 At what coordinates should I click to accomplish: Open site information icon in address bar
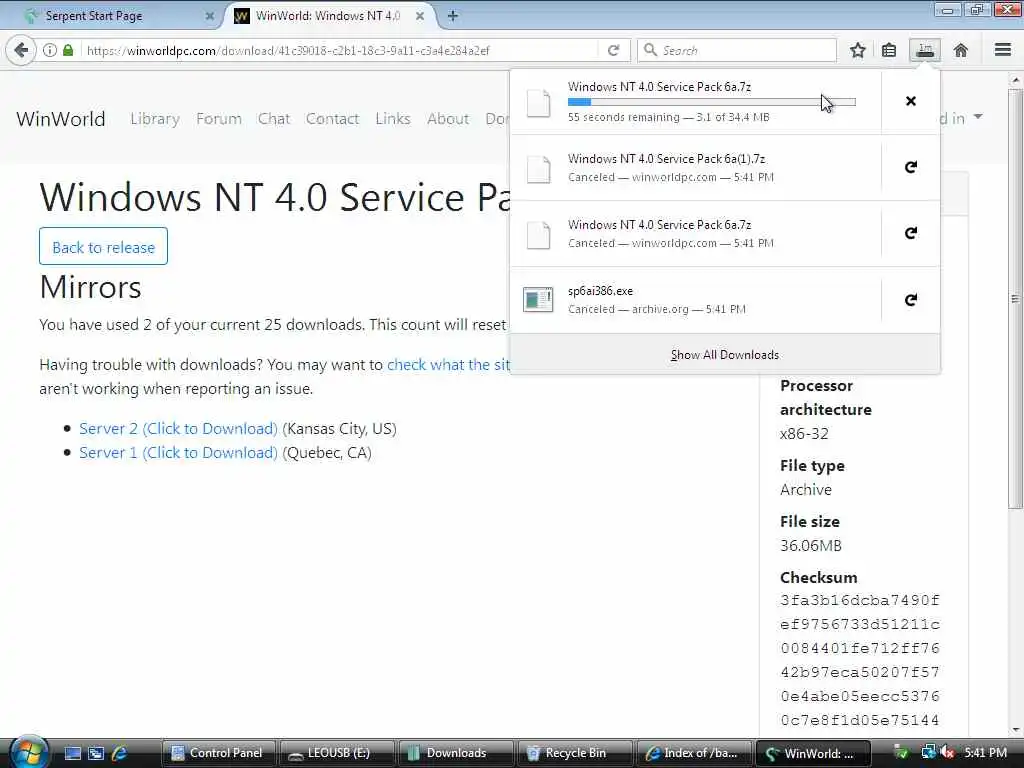point(50,50)
